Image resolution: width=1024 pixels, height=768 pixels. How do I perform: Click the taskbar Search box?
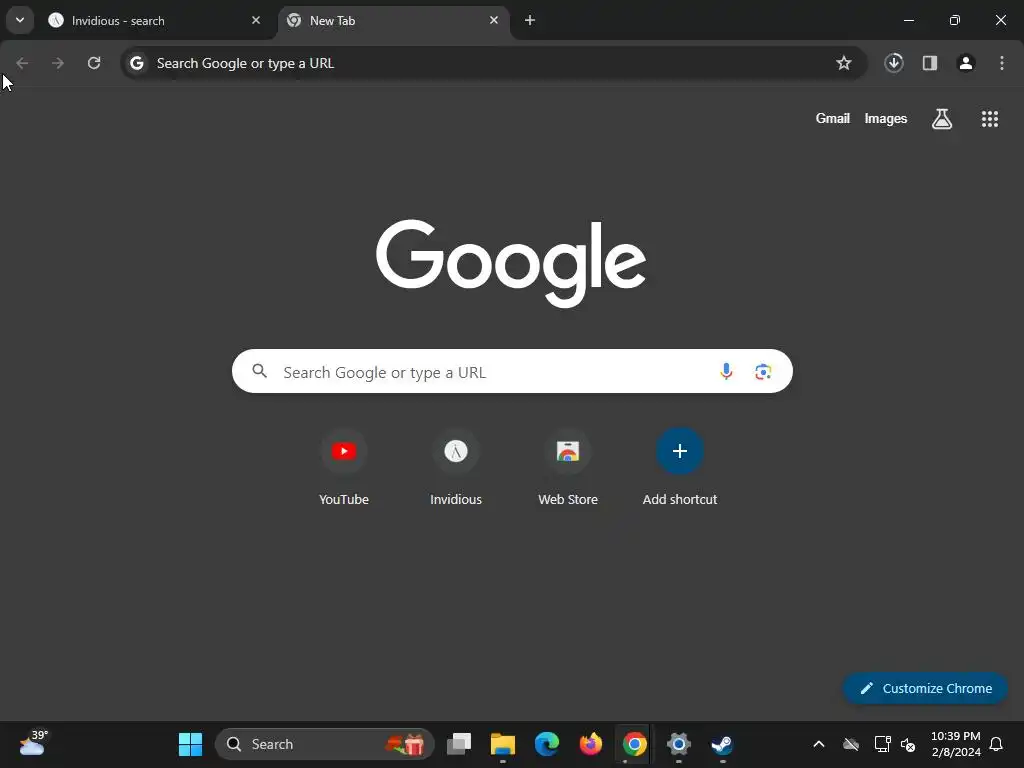point(325,744)
